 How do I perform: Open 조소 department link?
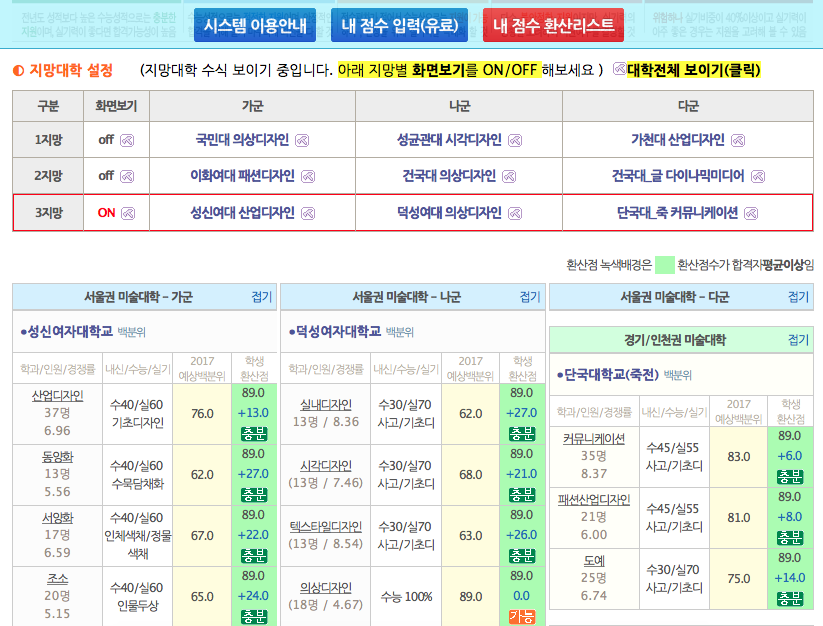[58, 578]
